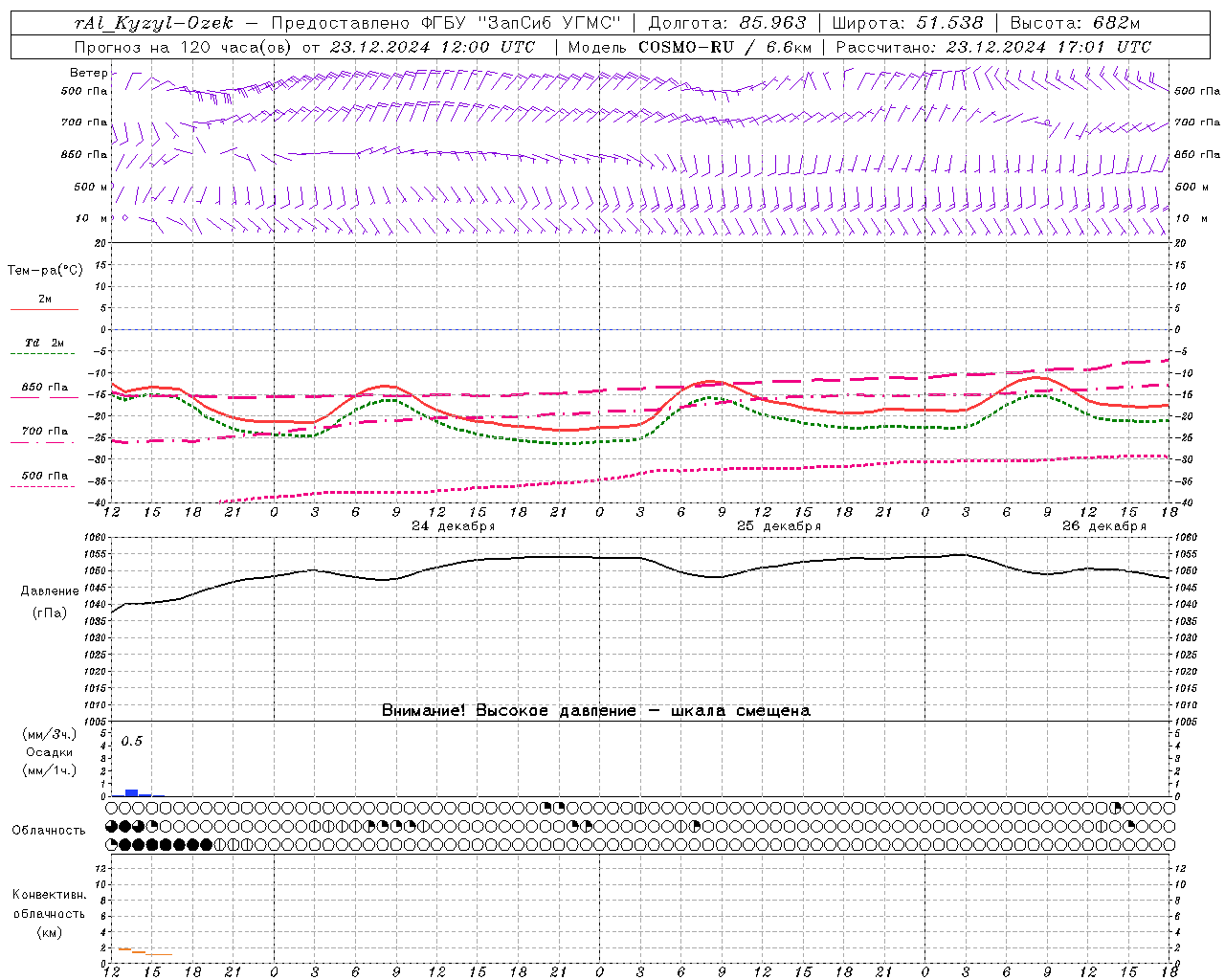Click the Облачность row label
Screen dimensions: 1225x980
click(x=49, y=831)
